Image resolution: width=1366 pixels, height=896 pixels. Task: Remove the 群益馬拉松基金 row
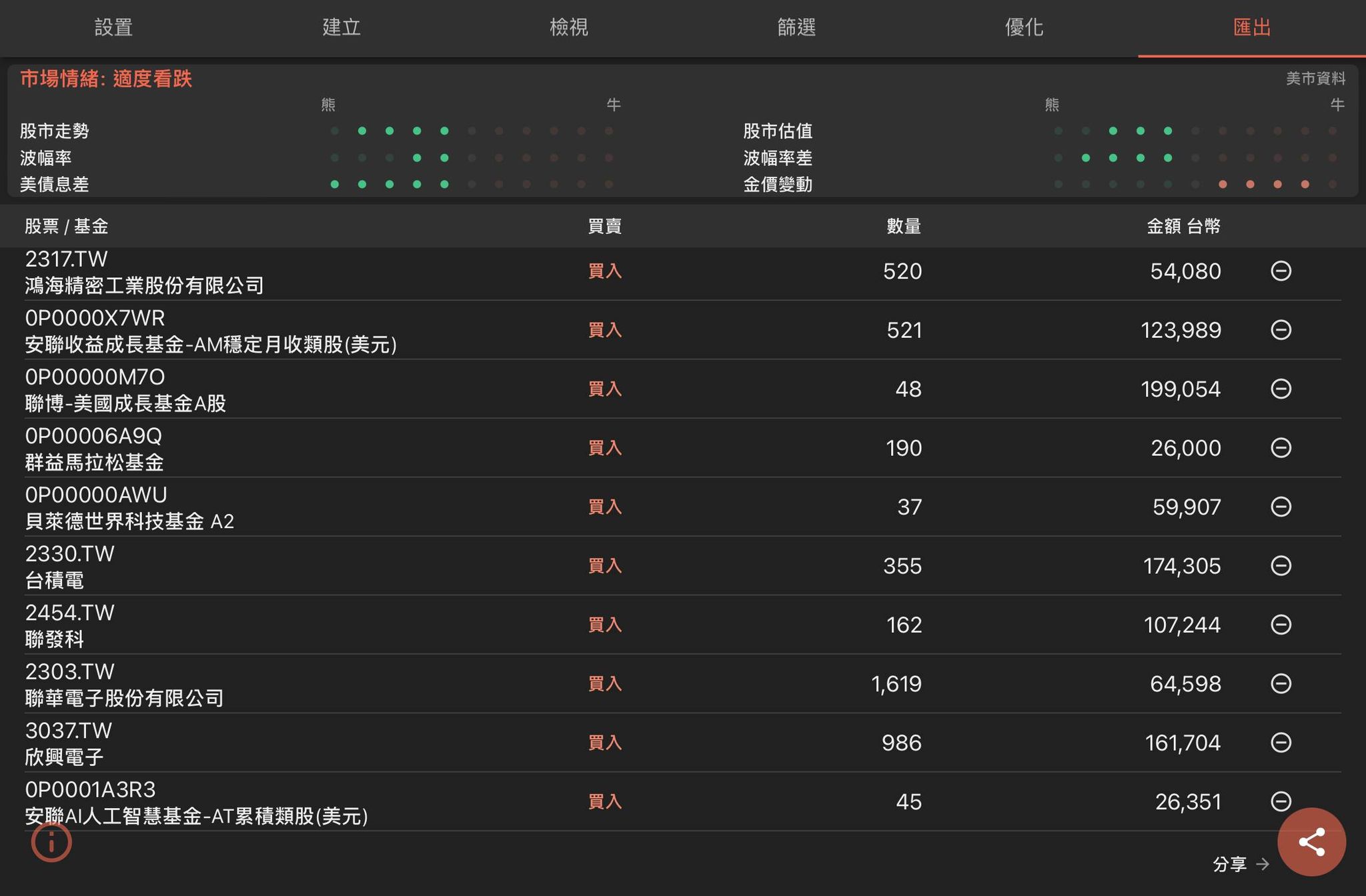1281,447
